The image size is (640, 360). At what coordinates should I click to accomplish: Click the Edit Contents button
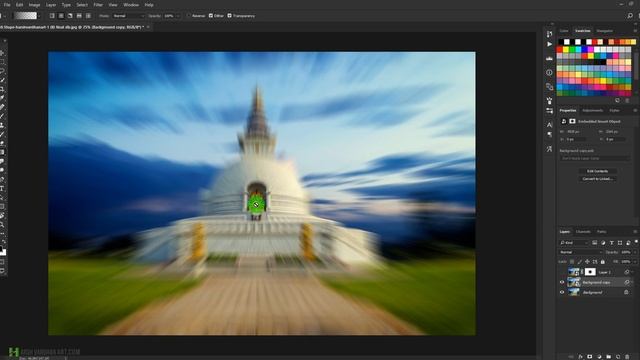[598, 171]
